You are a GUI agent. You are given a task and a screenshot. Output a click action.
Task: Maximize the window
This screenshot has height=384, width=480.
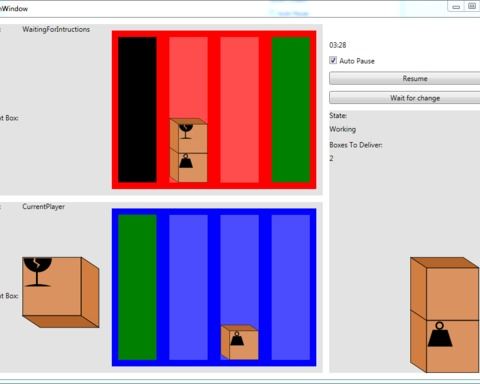[x=472, y=6]
